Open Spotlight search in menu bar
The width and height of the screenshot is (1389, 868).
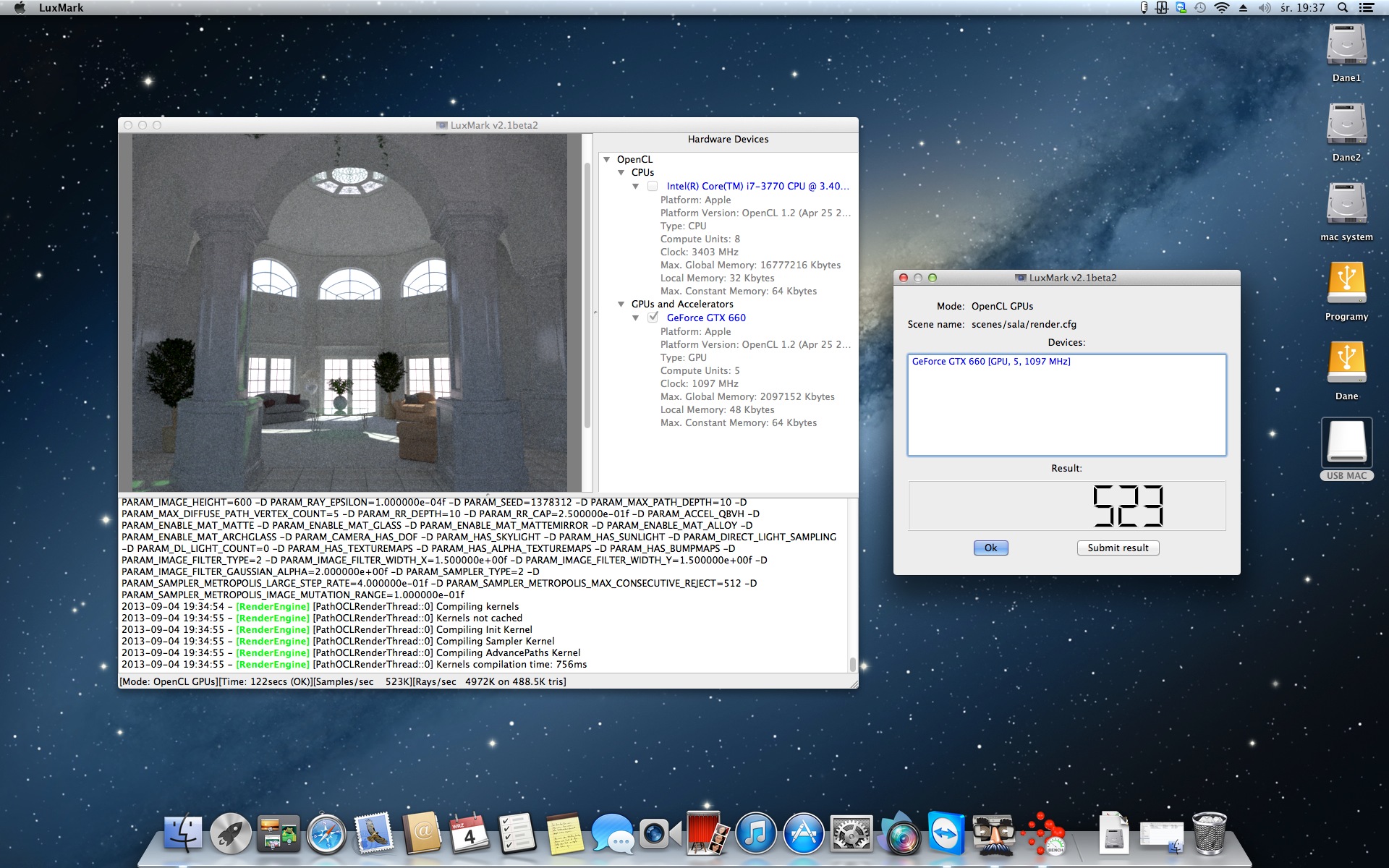(x=1343, y=8)
